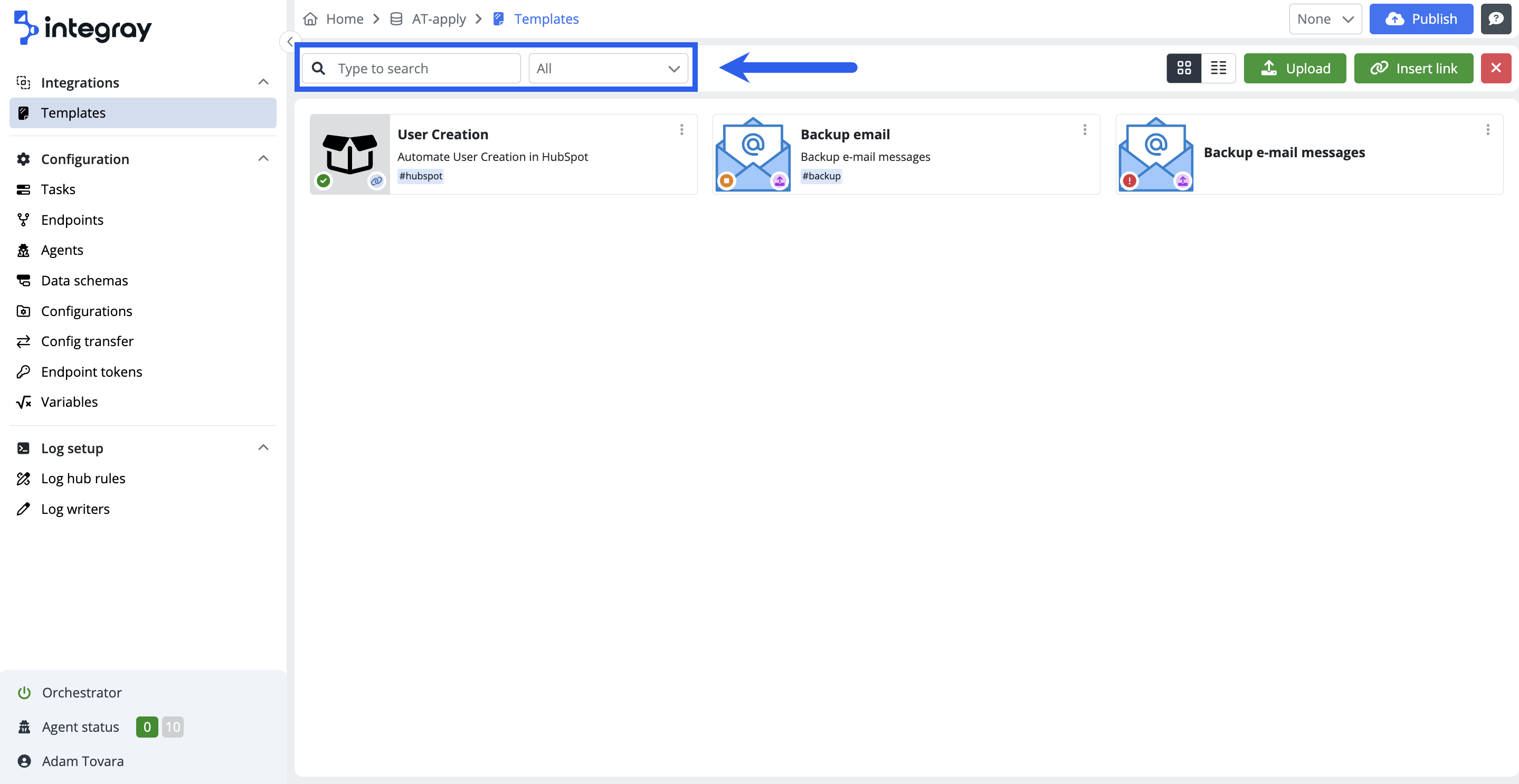Open Endpoints in sidebar

pyautogui.click(x=72, y=220)
